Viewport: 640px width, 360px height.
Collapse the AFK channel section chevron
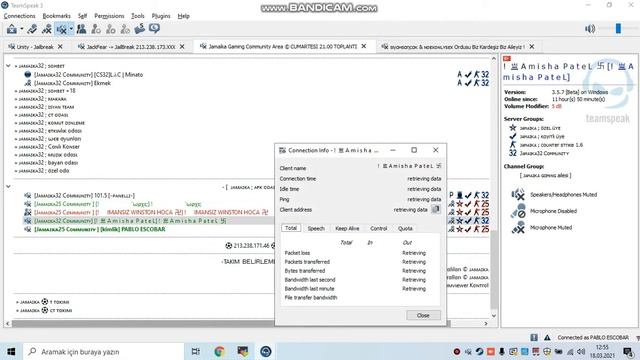click(8, 187)
